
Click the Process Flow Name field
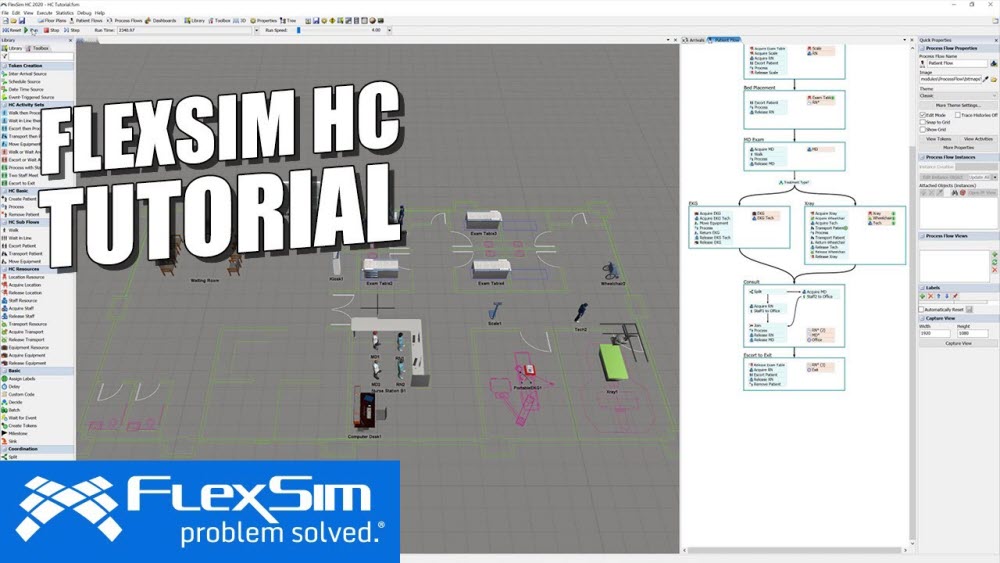point(957,63)
